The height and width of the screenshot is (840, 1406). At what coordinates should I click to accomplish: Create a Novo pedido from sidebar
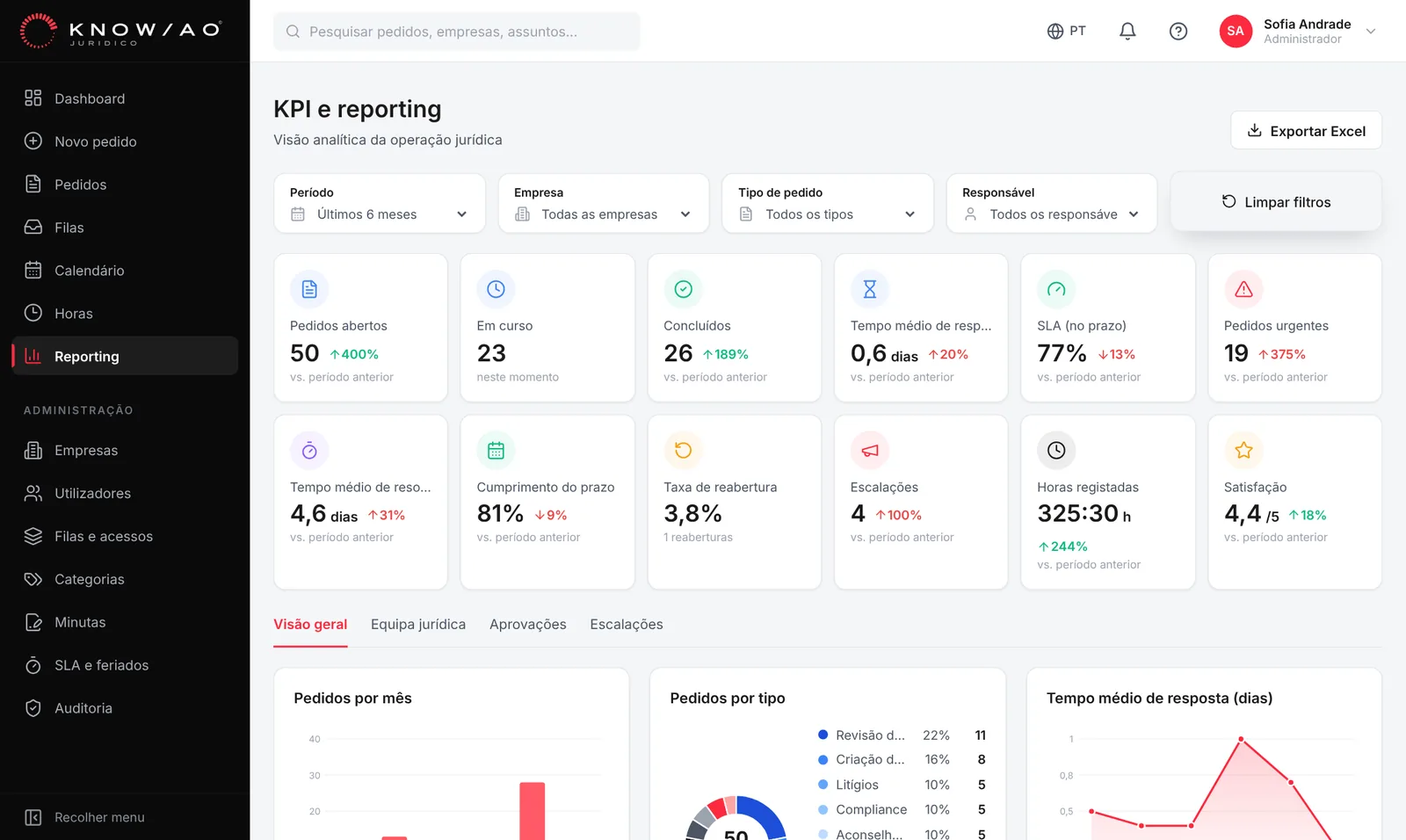pos(125,141)
